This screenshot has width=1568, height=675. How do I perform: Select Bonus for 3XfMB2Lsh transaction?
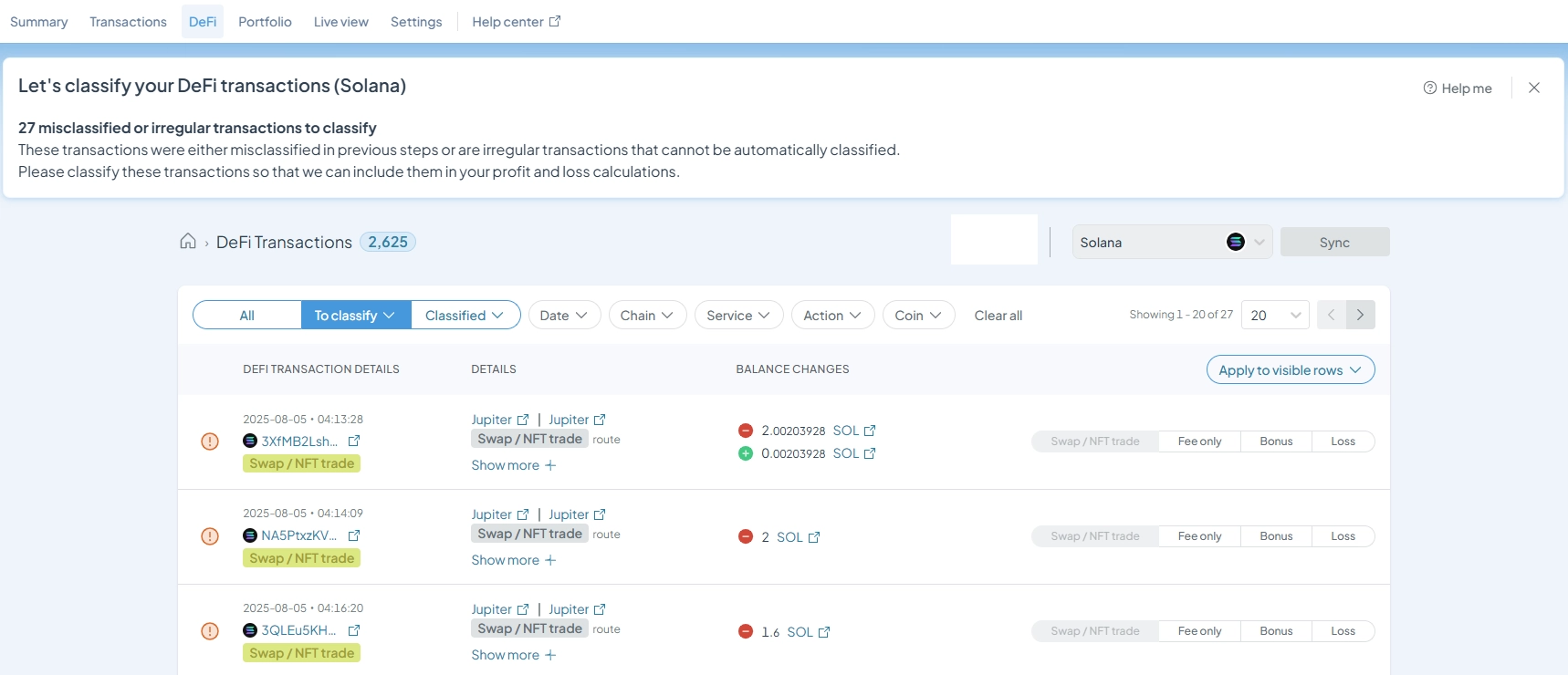pos(1276,441)
